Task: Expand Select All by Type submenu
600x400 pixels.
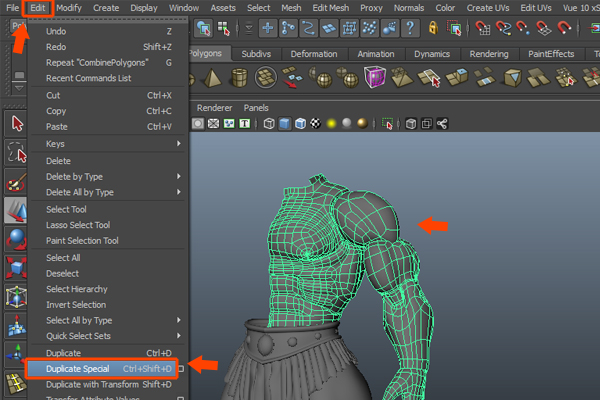Action: [x=178, y=320]
